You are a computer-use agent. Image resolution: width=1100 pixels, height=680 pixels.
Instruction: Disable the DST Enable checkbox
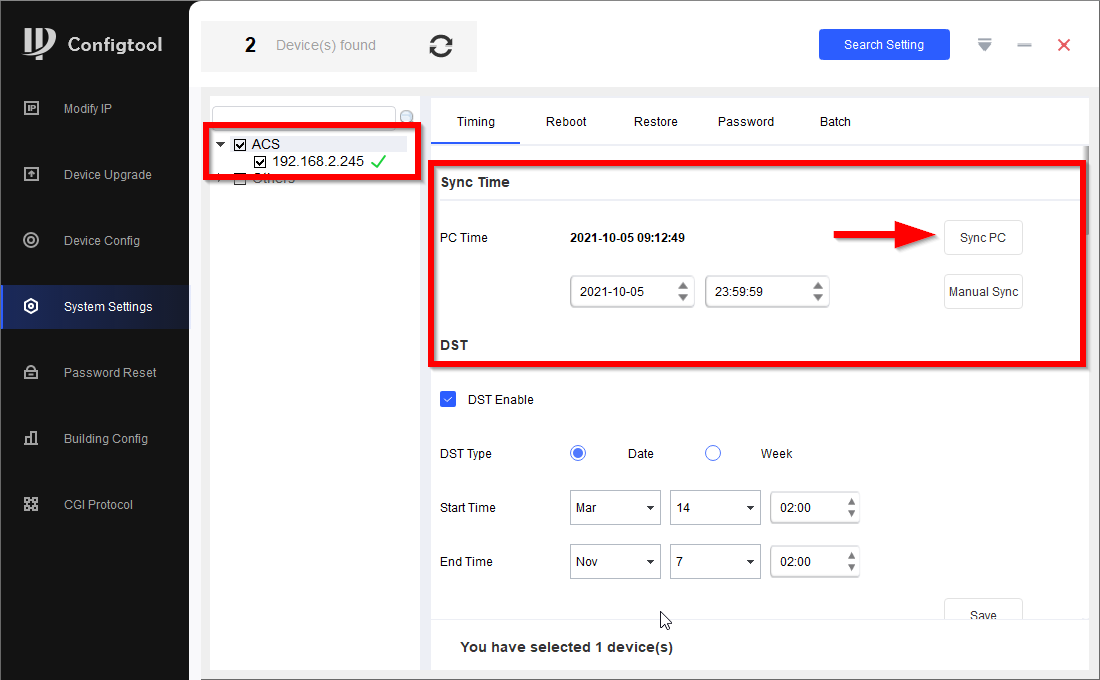(448, 399)
